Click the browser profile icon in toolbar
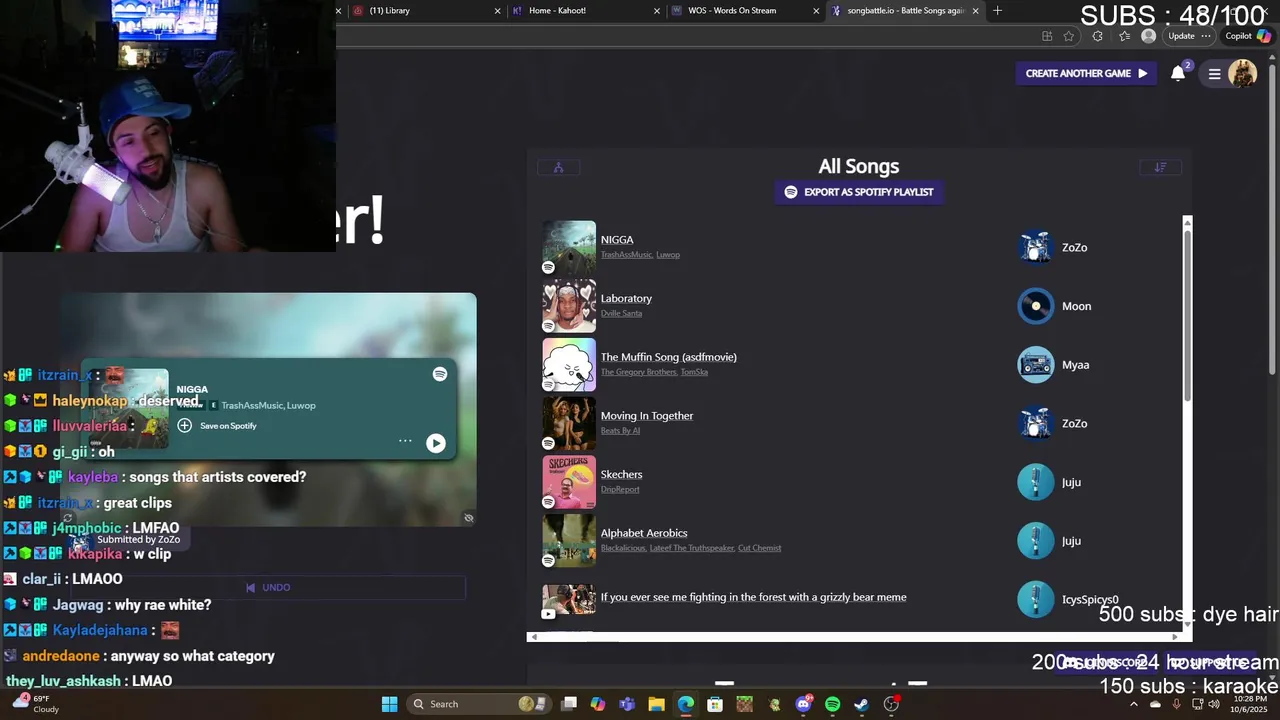Viewport: 1280px width, 720px height. 1148,36
